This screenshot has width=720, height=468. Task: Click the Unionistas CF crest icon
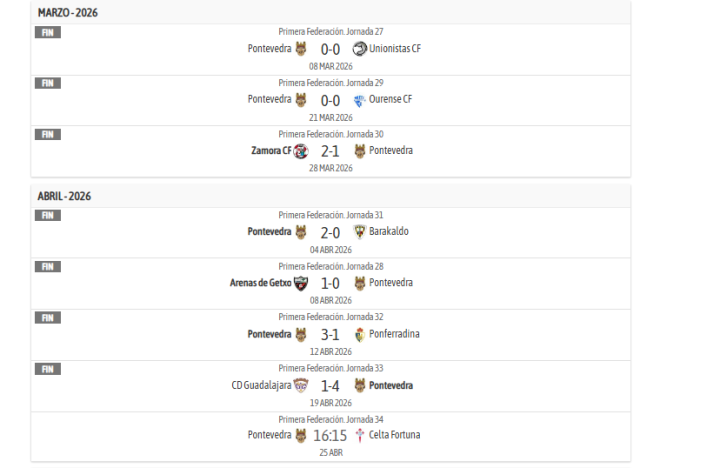[360, 48]
